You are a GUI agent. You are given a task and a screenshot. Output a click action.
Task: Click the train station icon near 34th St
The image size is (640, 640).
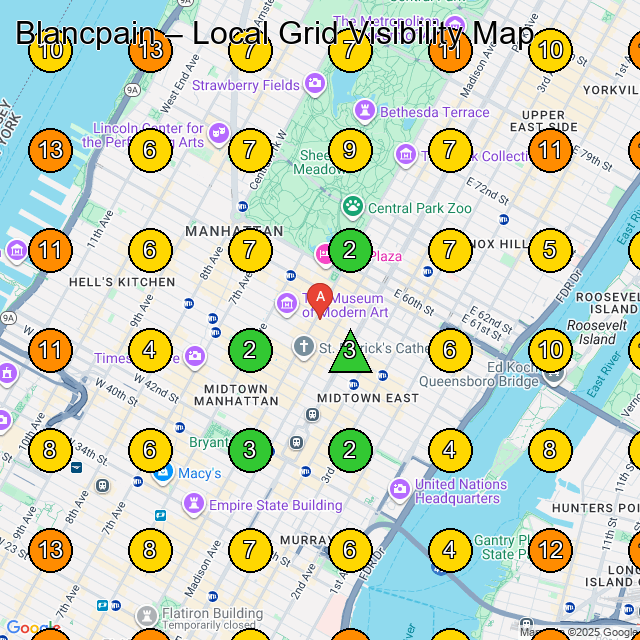pyautogui.click(x=102, y=486)
